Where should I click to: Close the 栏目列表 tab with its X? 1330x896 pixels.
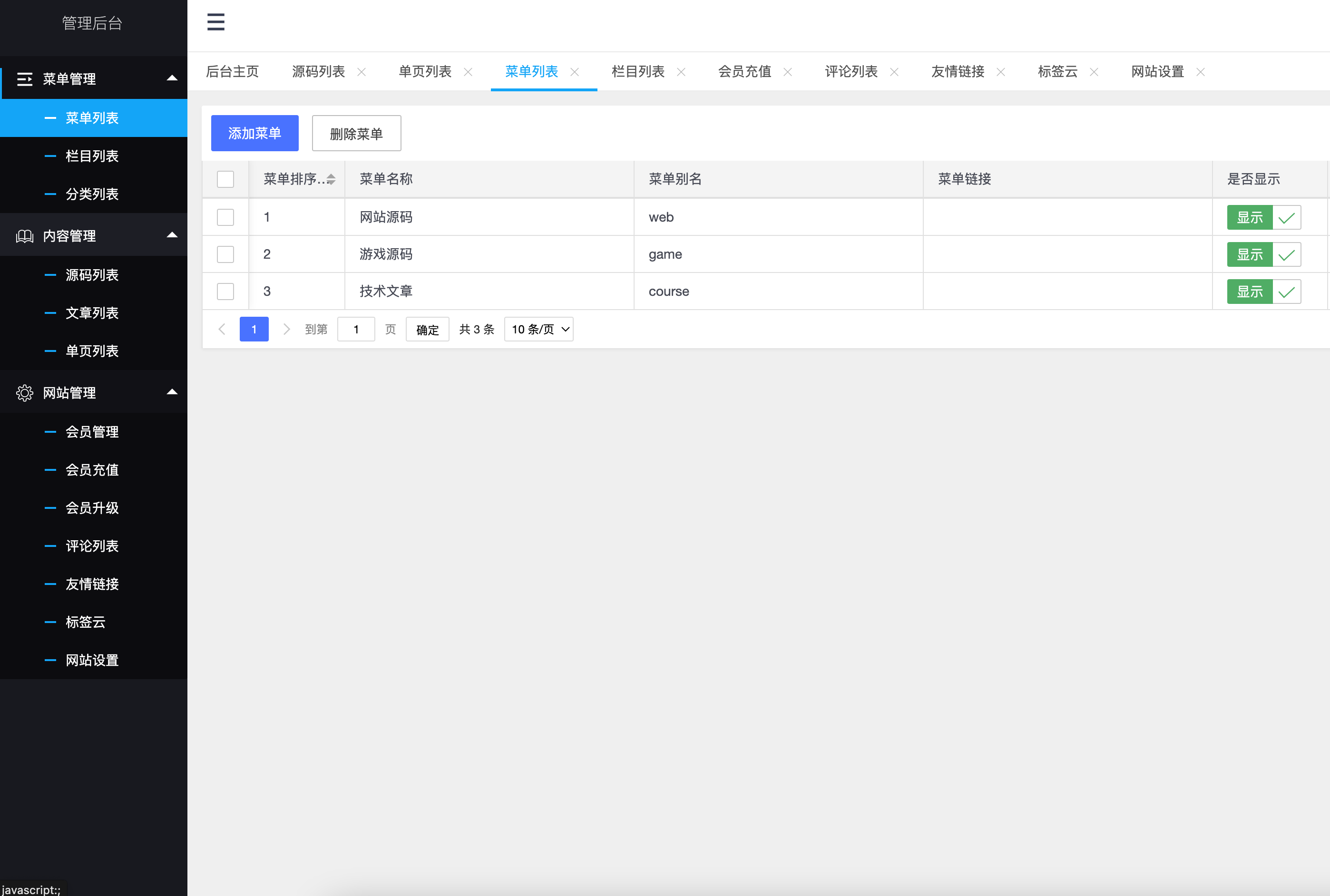coord(681,72)
